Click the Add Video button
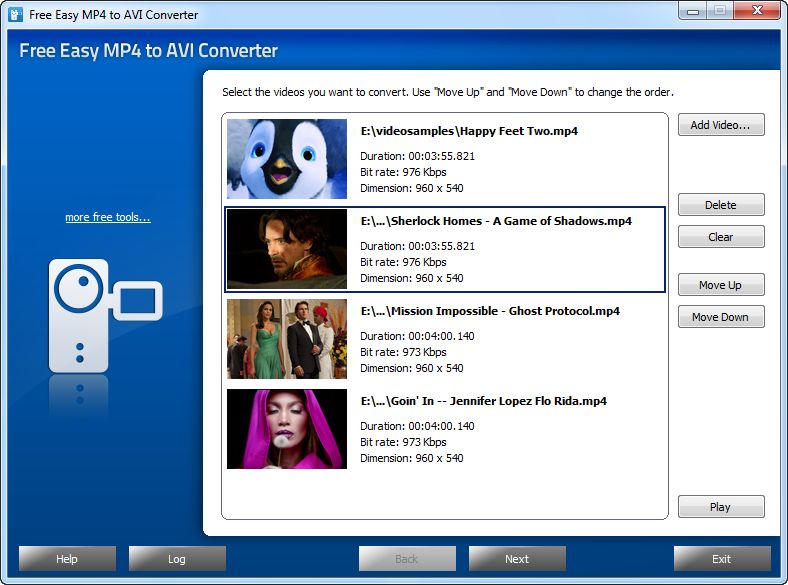 pyautogui.click(x=721, y=125)
